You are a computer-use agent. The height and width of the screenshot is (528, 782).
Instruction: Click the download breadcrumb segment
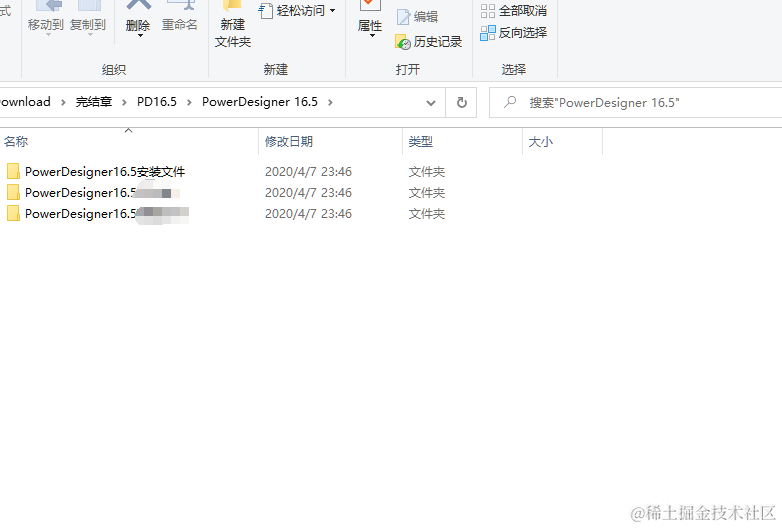pos(25,102)
